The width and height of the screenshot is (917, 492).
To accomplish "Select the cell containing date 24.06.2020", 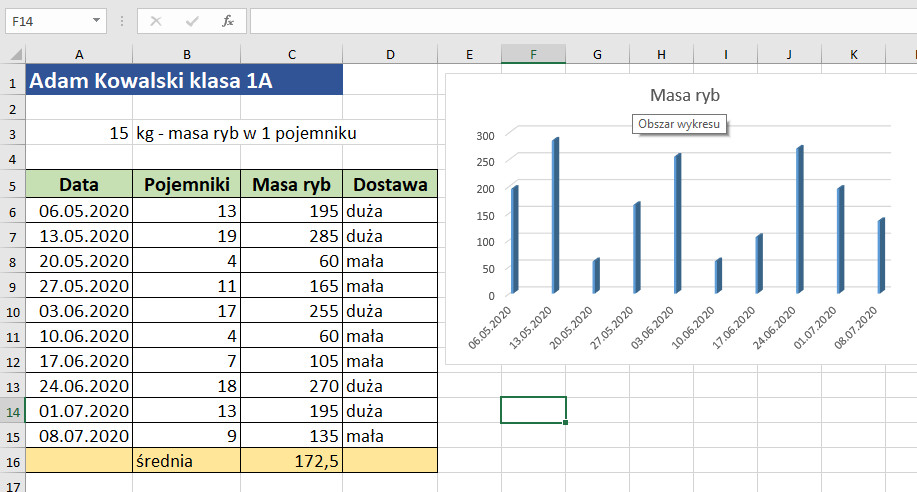I will click(79, 385).
